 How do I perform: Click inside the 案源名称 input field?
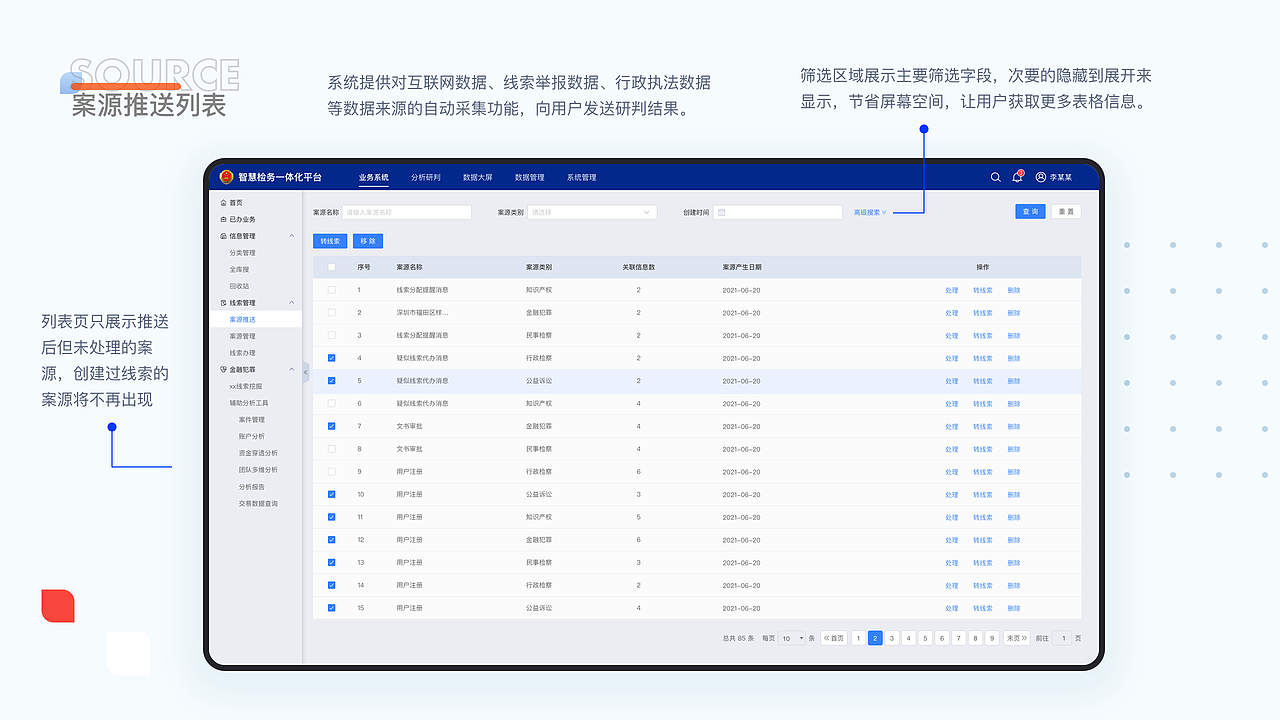click(x=405, y=211)
